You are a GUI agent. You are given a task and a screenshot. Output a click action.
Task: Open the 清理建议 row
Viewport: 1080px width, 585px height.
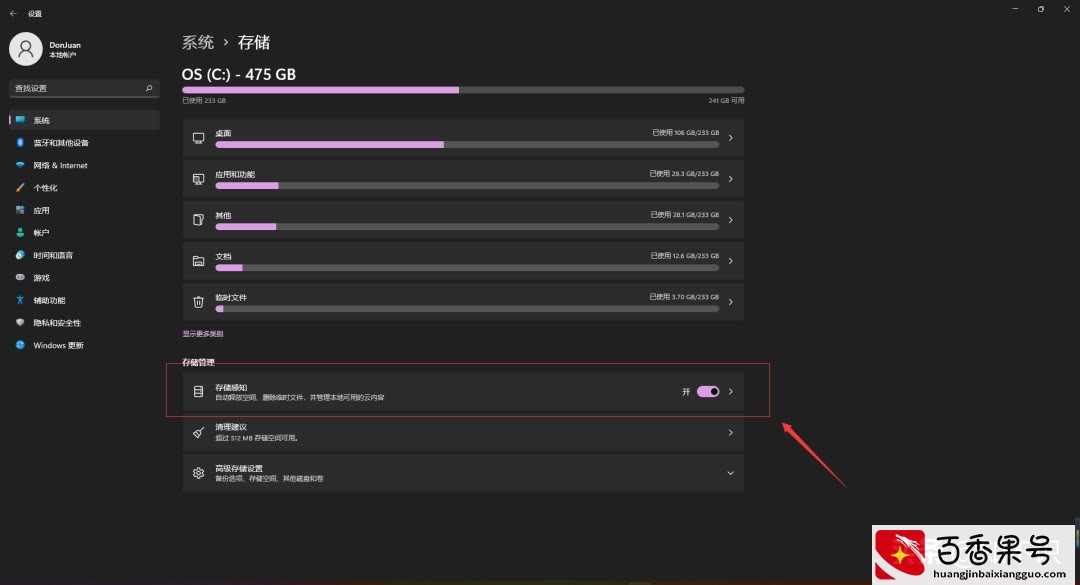pos(463,433)
